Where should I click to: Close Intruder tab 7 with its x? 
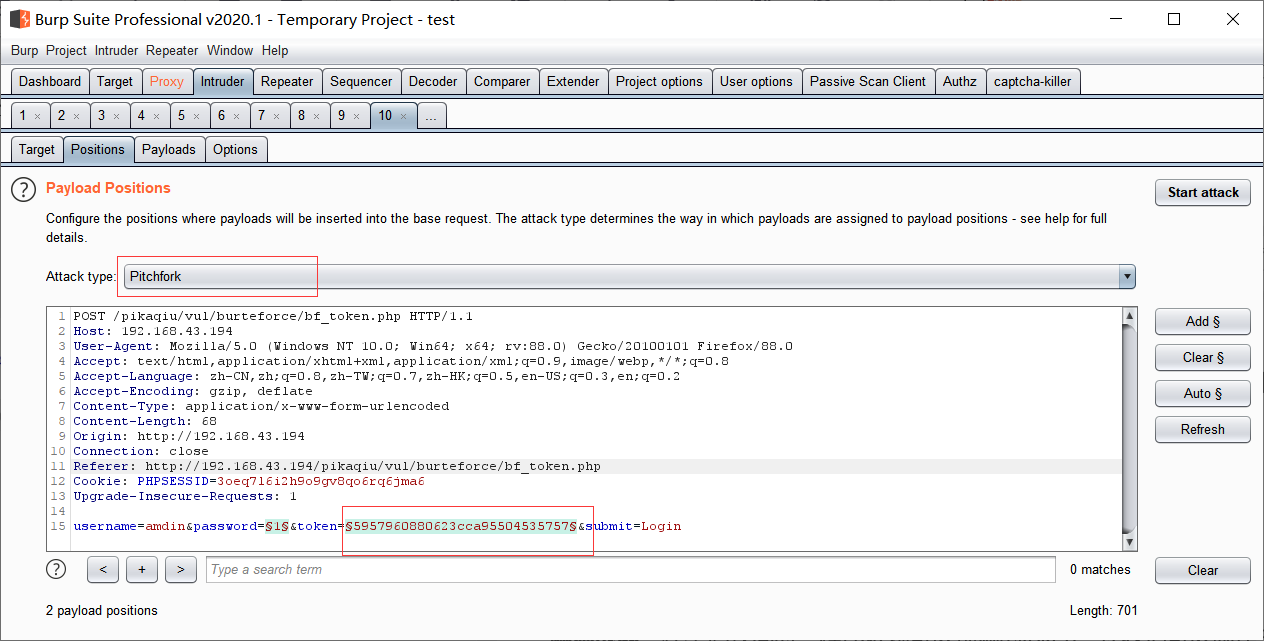pyautogui.click(x=276, y=116)
